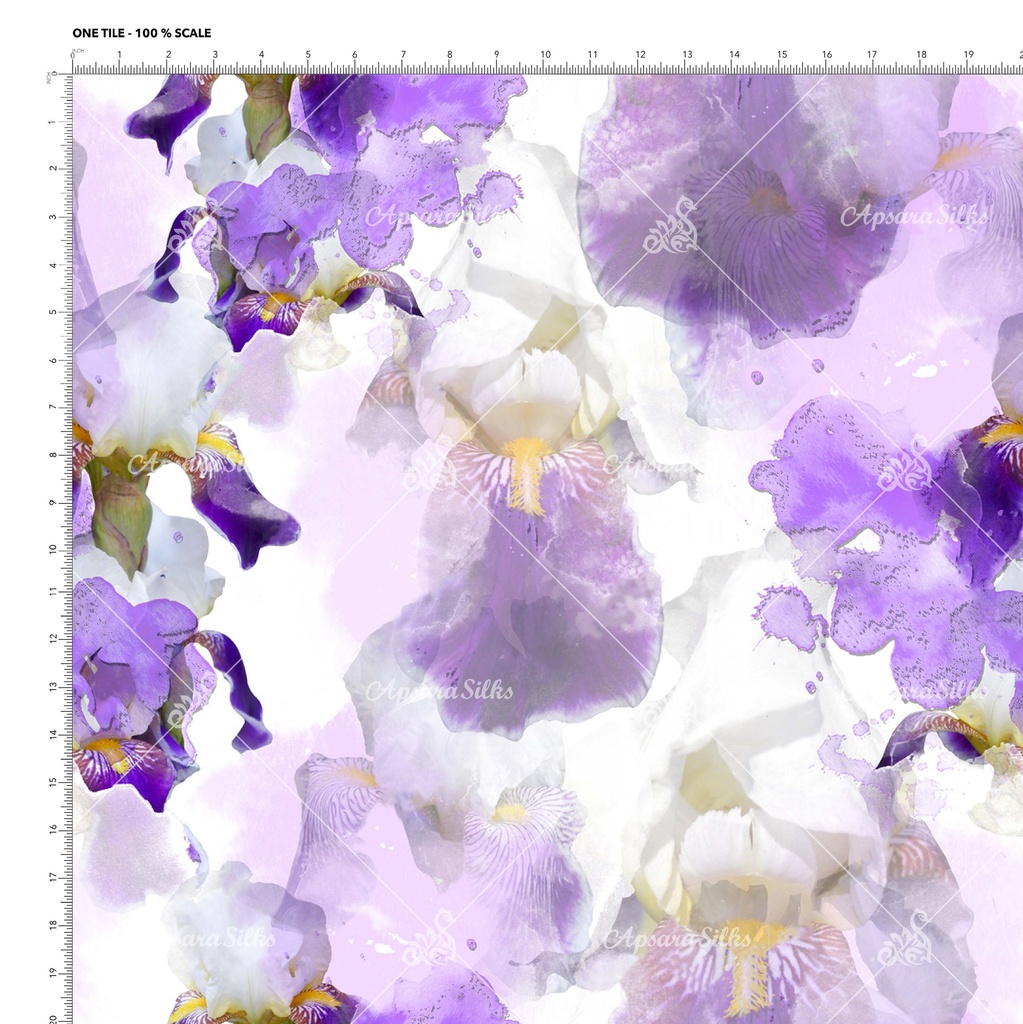Click the Apsara Silks watermark below the central iris
Image resolution: width=1023 pixels, height=1024 pixels.
coord(438,690)
